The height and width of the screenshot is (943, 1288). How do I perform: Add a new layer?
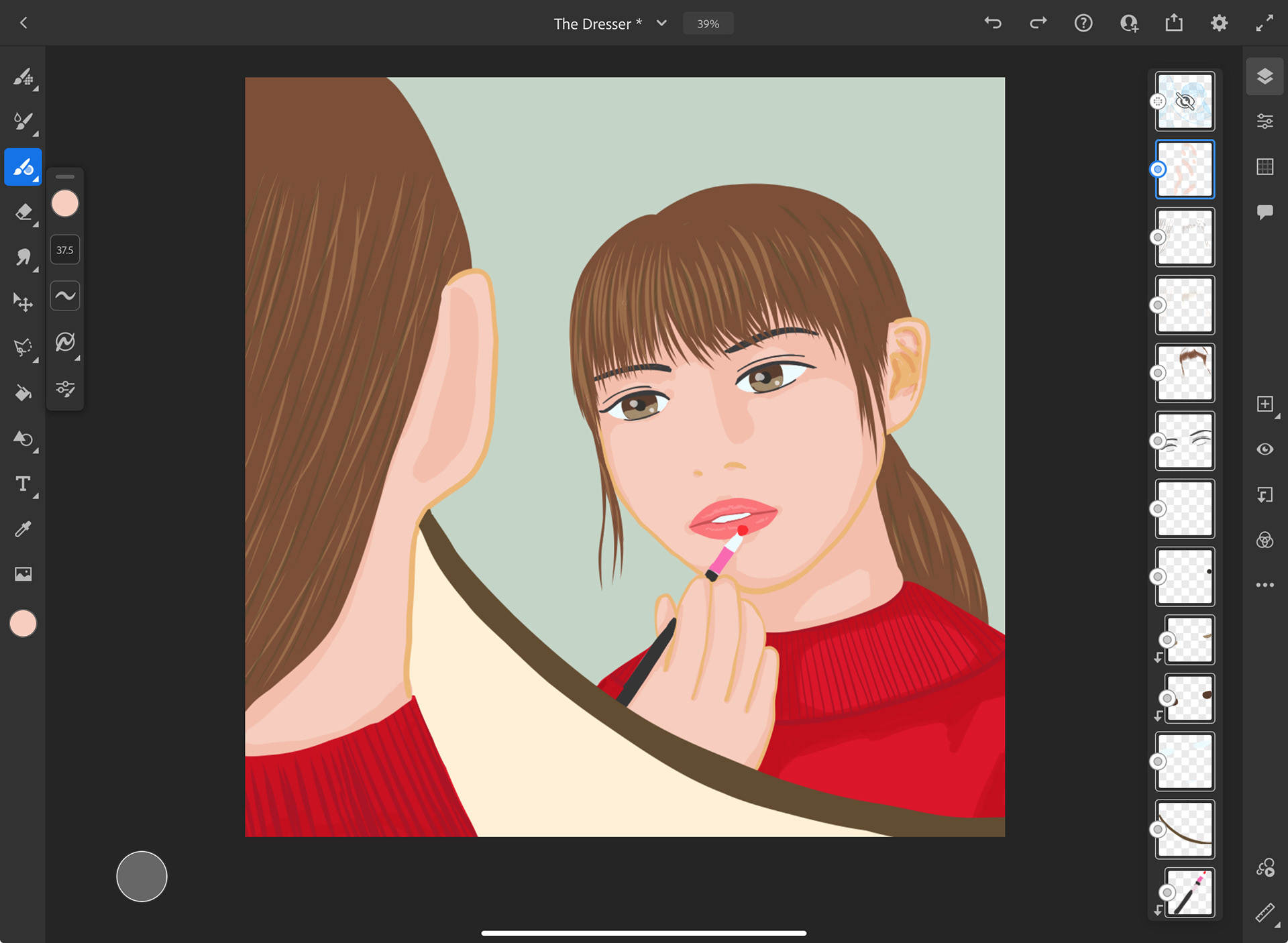point(1265,404)
